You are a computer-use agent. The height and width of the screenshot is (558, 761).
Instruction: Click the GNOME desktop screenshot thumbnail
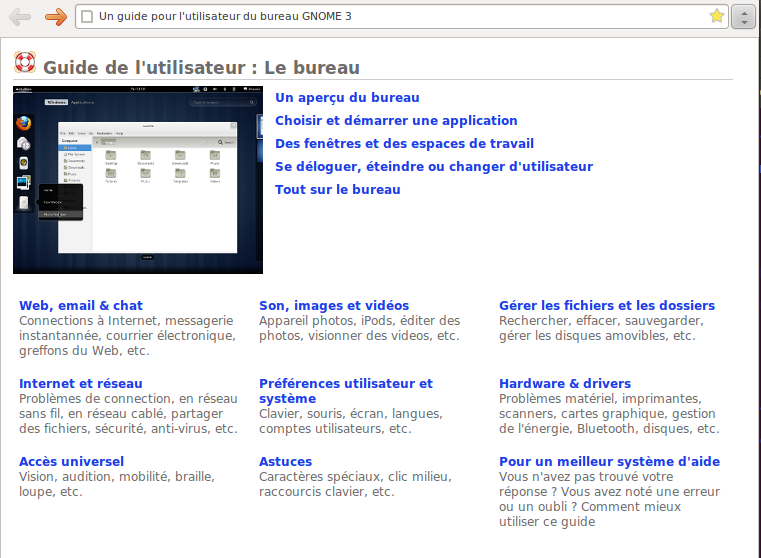point(138,180)
